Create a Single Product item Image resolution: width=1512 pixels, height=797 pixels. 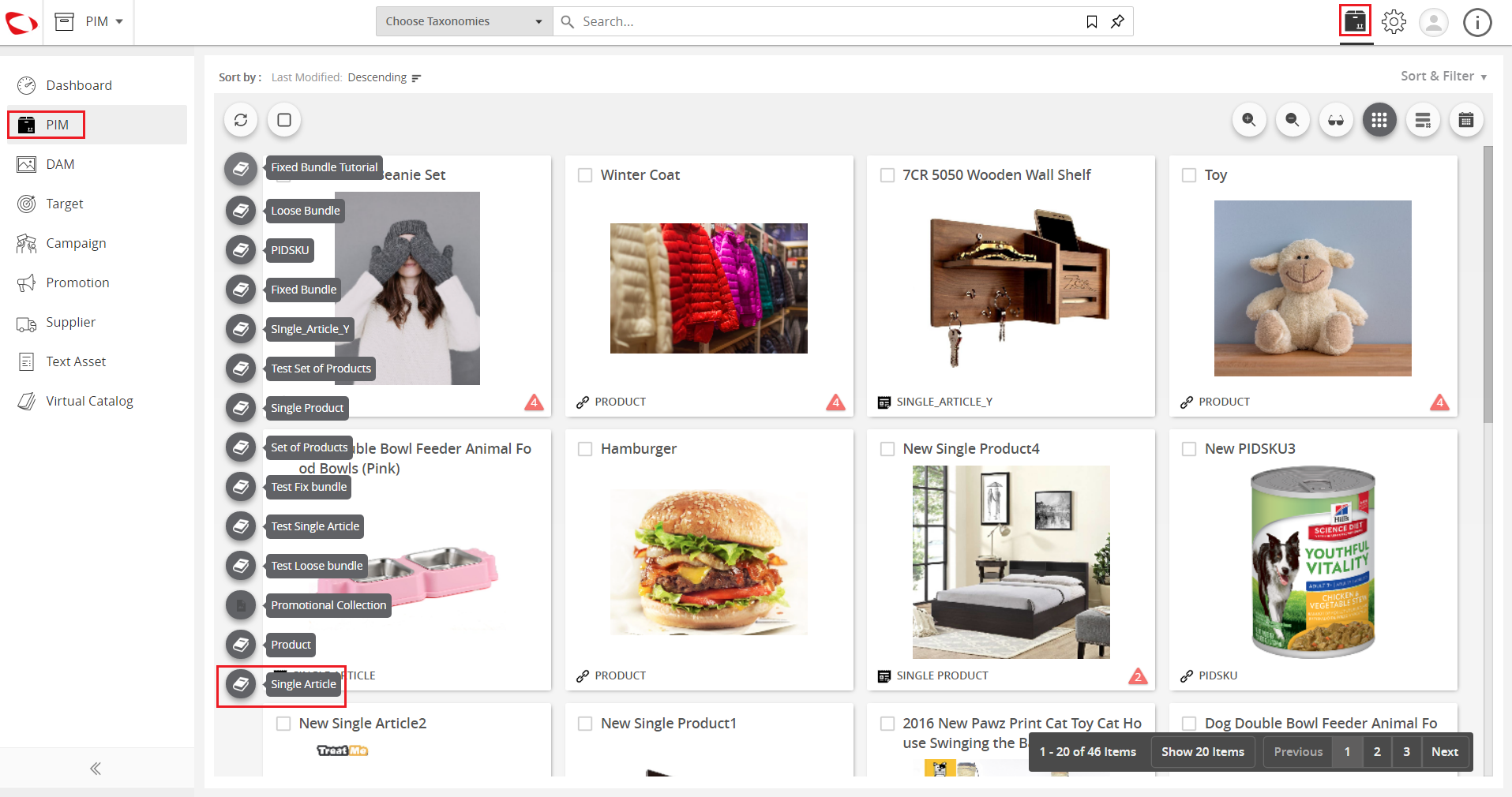[x=241, y=408]
